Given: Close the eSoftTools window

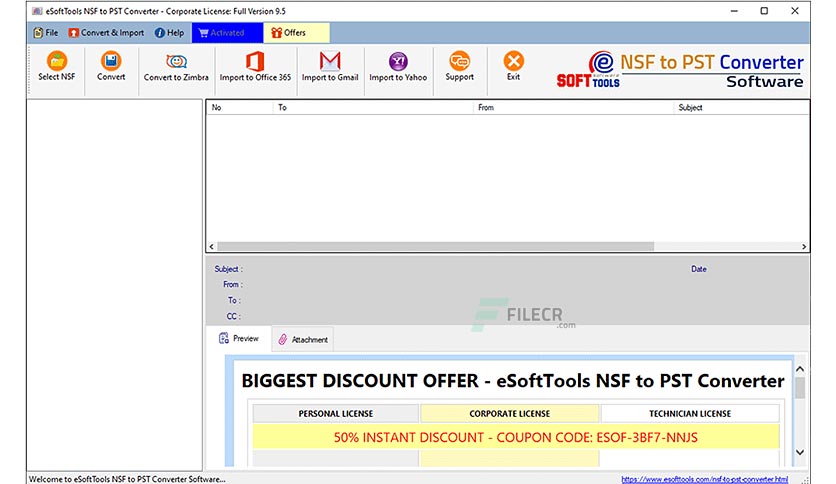Looking at the screenshot, I should [x=794, y=11].
